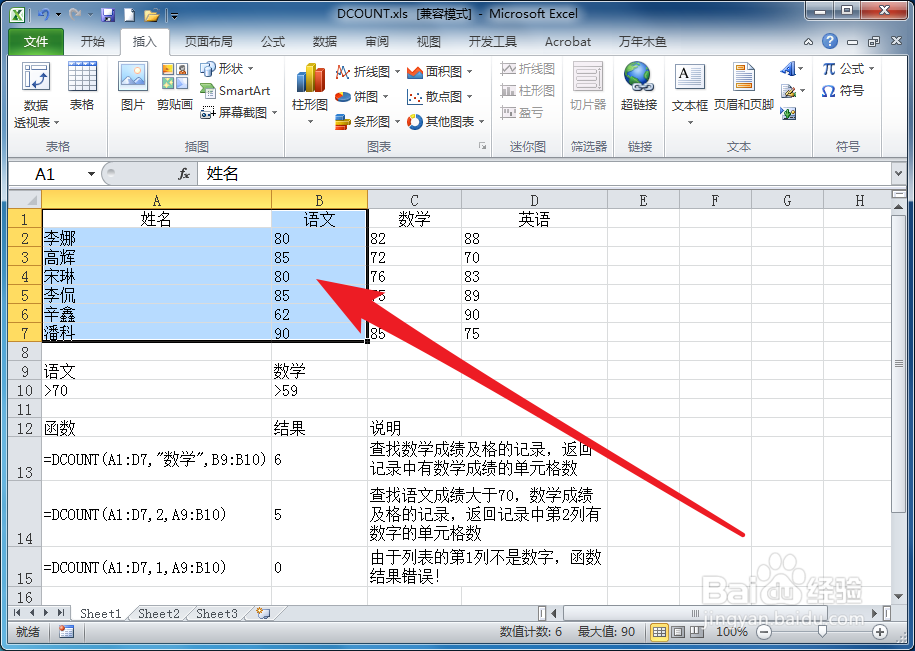Create new document from quick access toolbar
915x651 pixels.
130,15
